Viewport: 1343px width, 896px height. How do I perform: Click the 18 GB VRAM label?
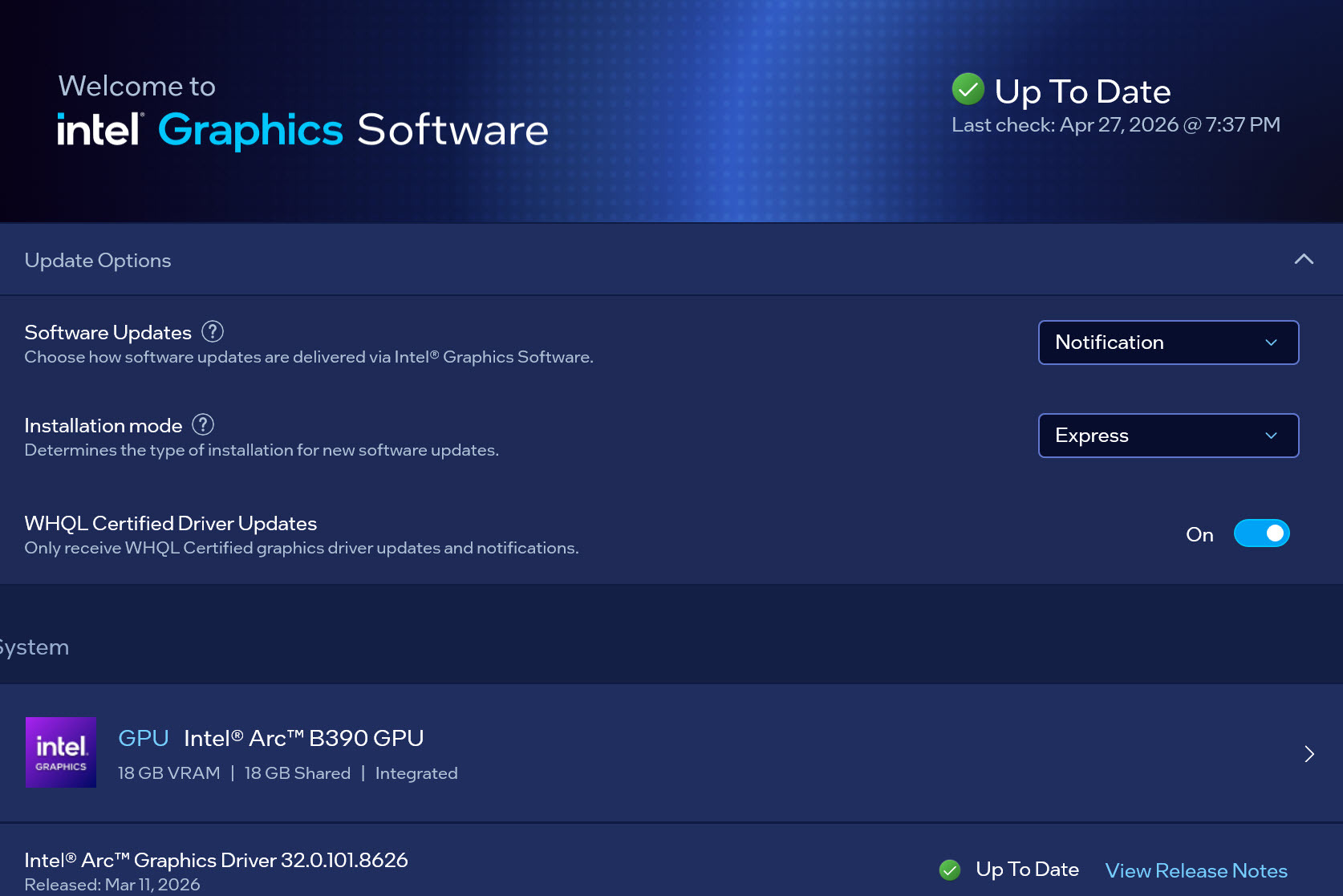click(x=168, y=773)
